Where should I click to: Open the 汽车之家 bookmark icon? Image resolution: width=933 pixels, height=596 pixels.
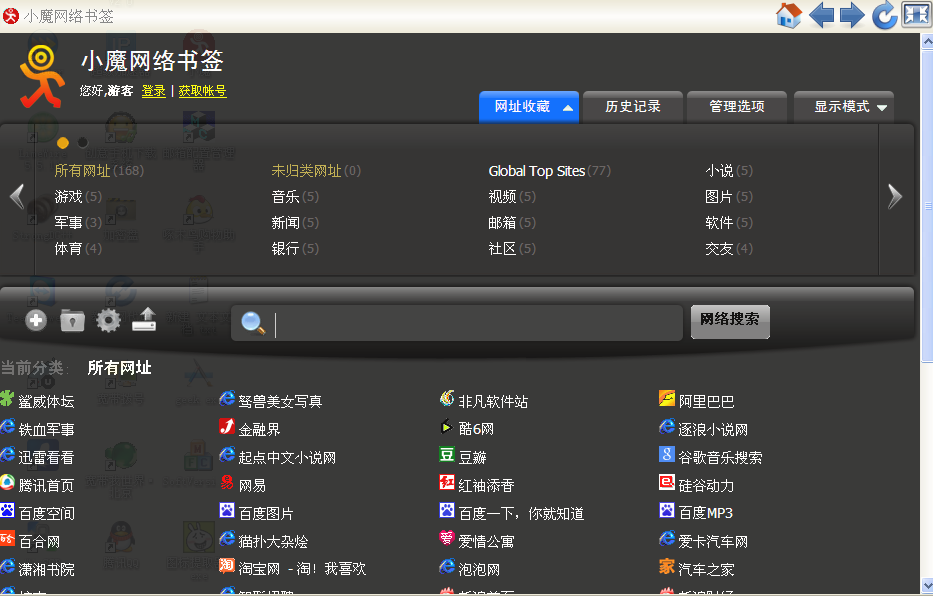tap(667, 566)
